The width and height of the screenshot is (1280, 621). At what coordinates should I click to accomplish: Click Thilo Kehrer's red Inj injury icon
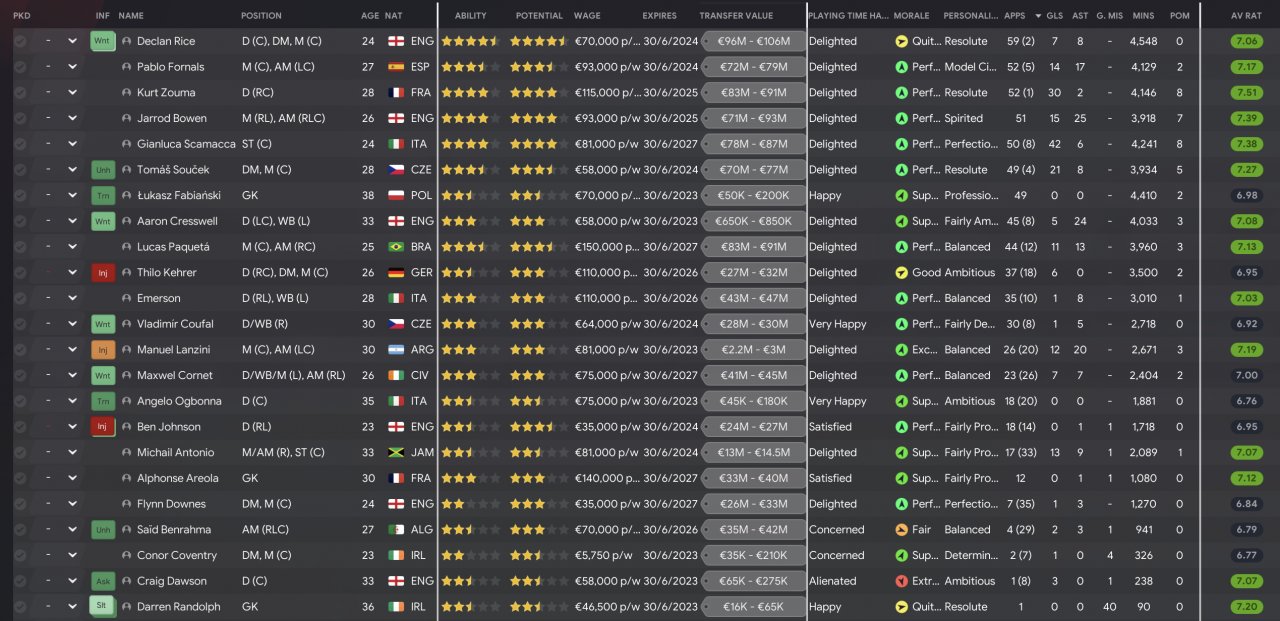[x=102, y=272]
